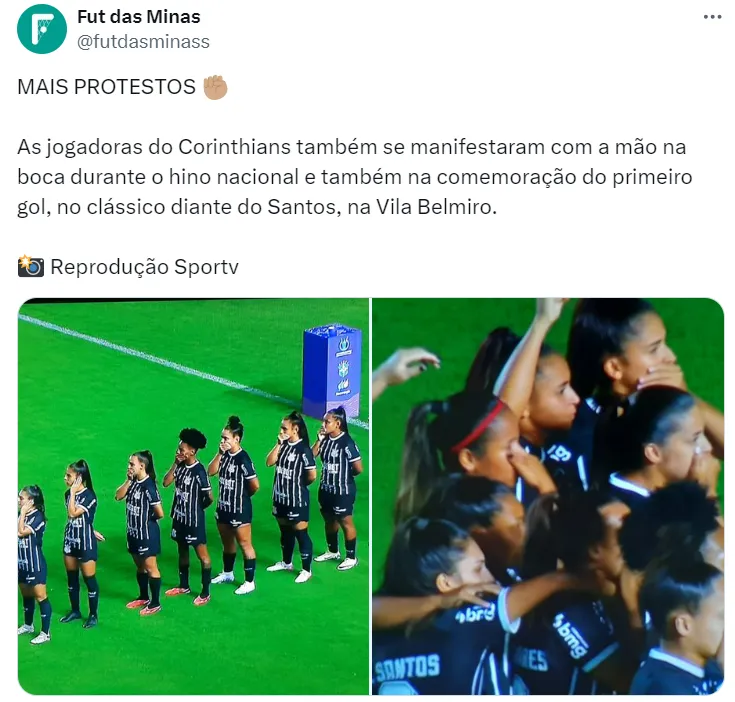Click the MAIS PROTESTOS headline text
Viewport: 735px width, 702px height.
coord(106,87)
